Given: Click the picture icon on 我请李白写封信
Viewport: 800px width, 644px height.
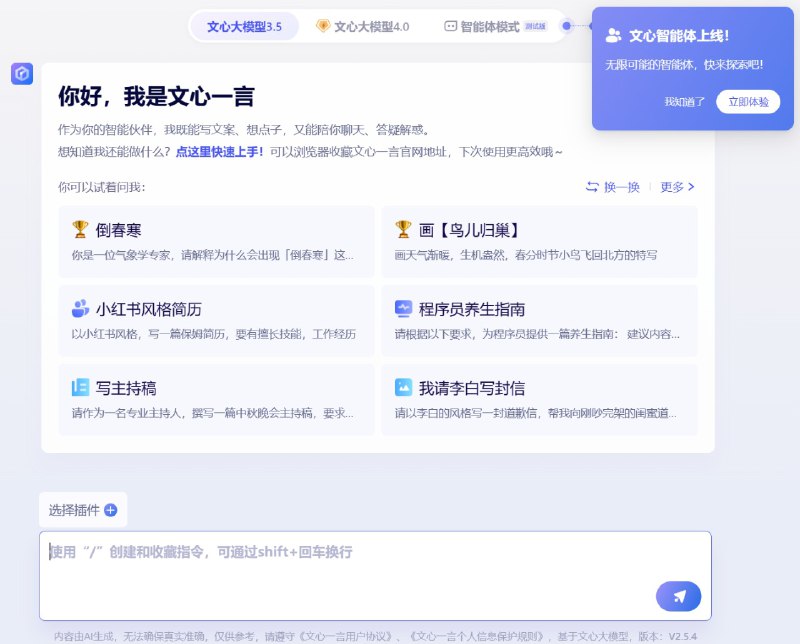Looking at the screenshot, I should (x=404, y=388).
